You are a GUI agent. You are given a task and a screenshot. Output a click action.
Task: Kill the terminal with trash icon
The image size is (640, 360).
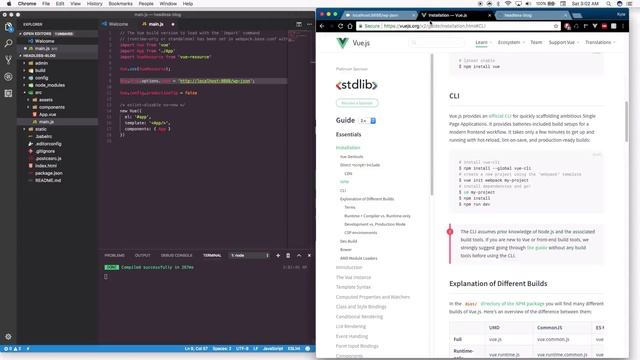(288, 256)
